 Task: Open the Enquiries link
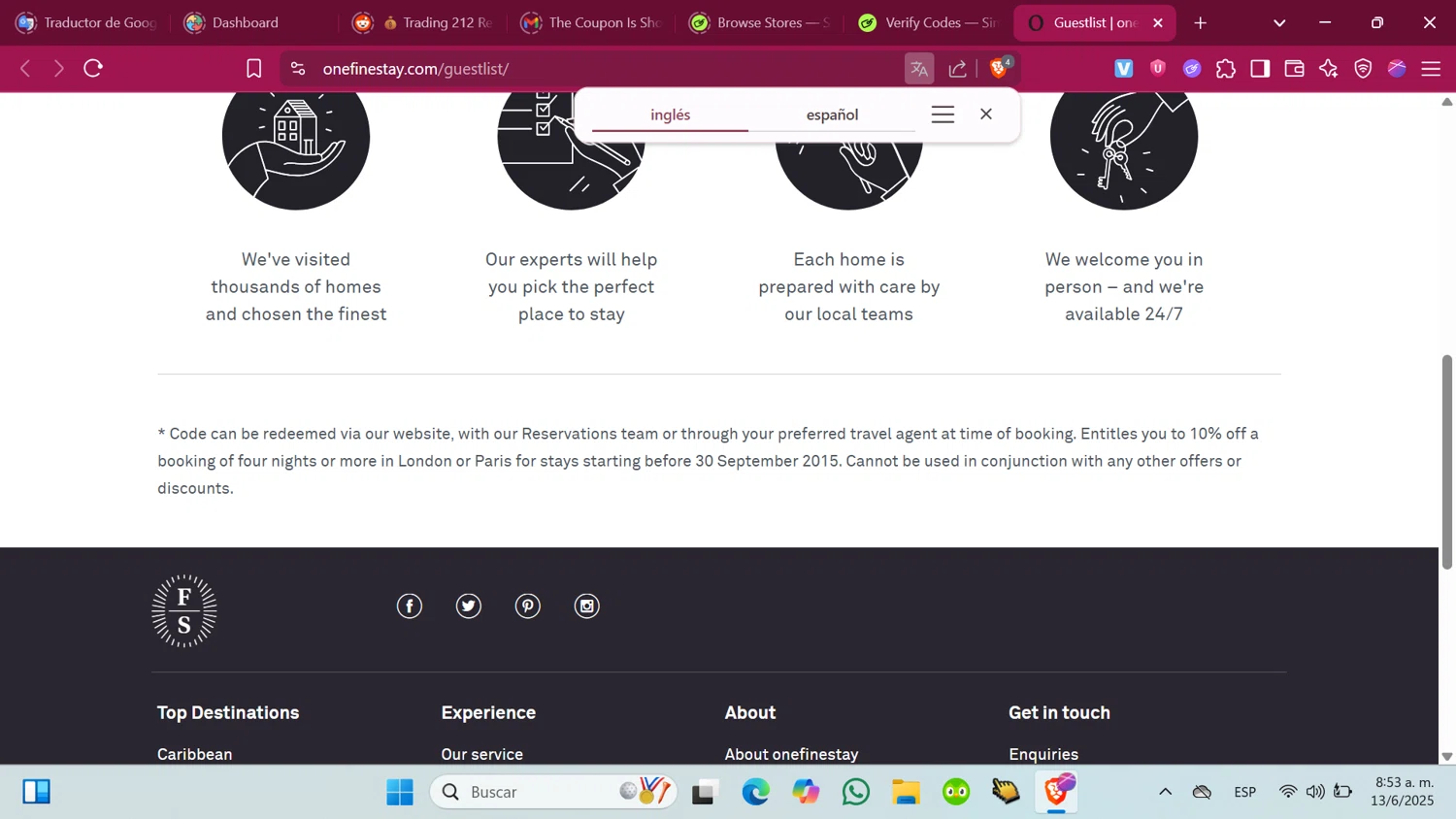coord(1043,754)
